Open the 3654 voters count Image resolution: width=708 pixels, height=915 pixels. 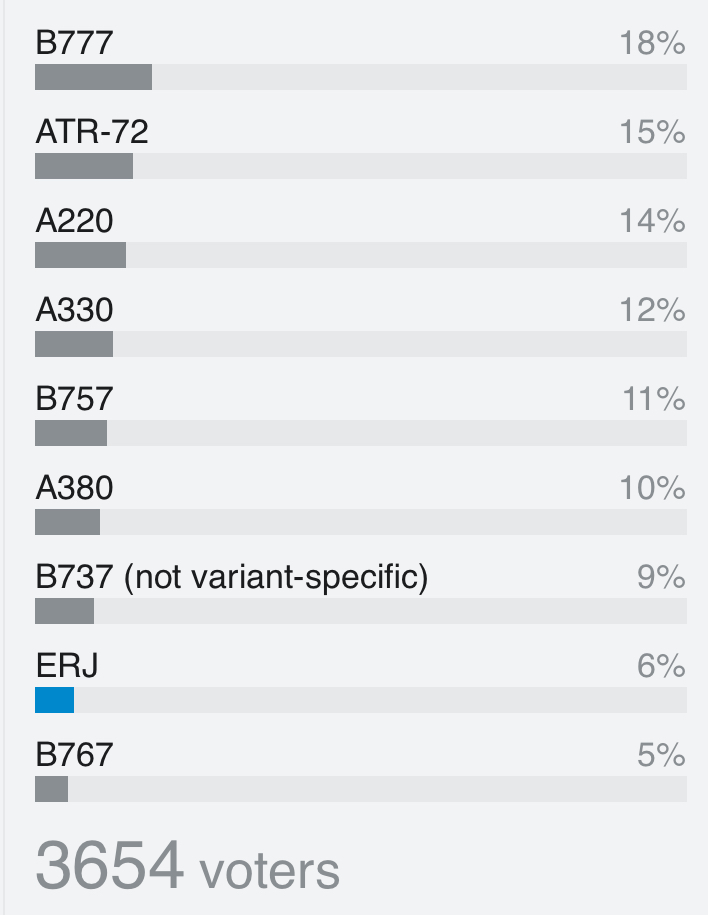click(187, 865)
